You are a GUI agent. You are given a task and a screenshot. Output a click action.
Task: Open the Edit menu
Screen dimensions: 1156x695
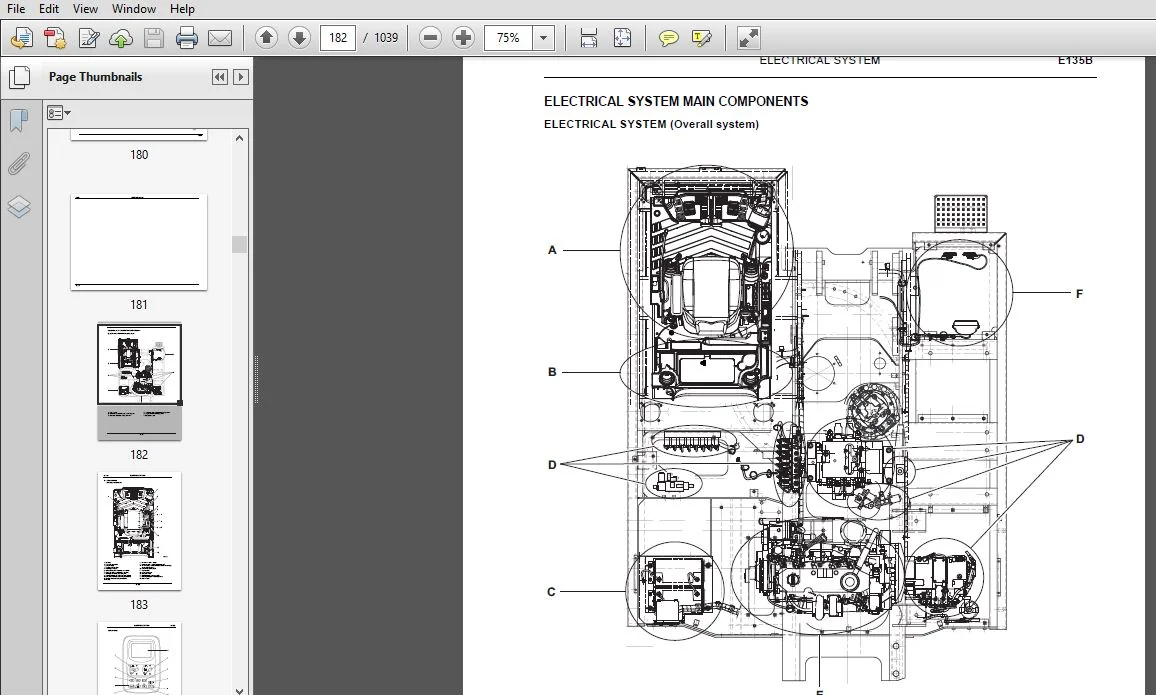[x=49, y=9]
